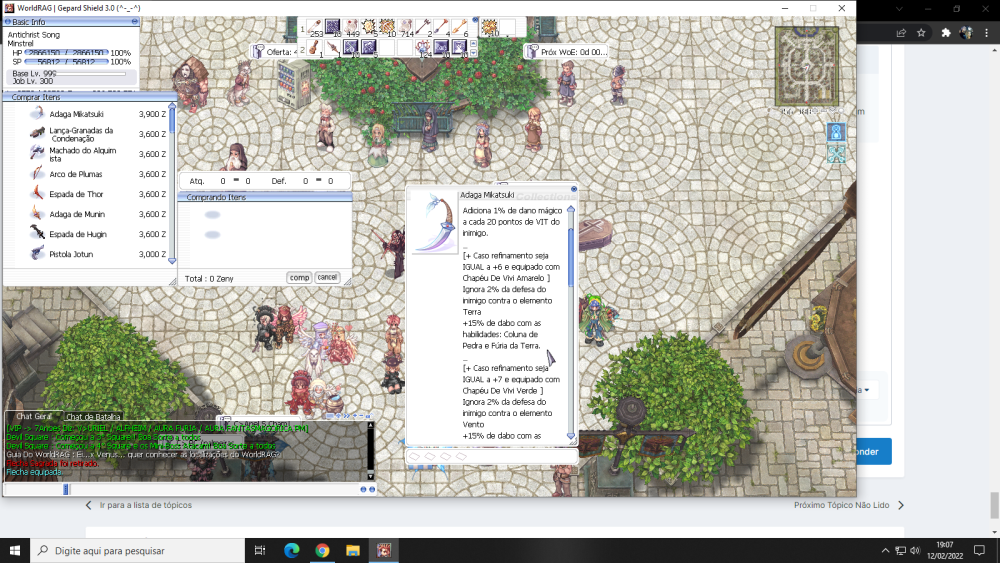1000x563 pixels.
Task: Open the Próx WoE sign bubble
Action: (x=566, y=52)
